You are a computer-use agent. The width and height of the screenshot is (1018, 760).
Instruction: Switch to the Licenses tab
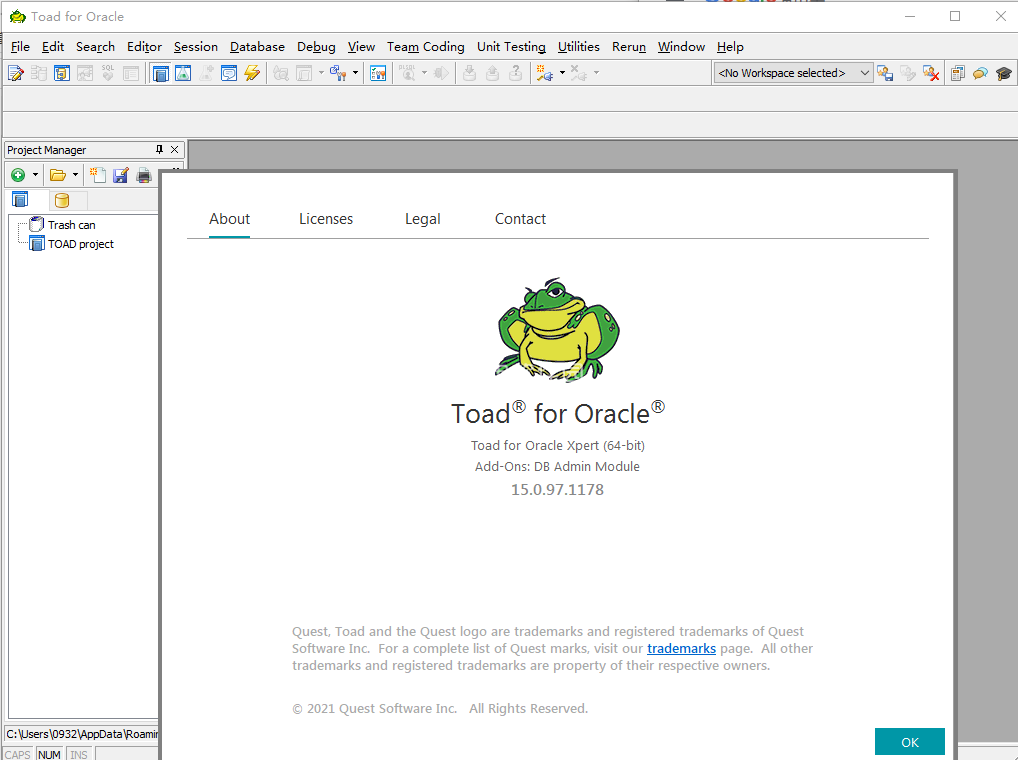(x=326, y=219)
